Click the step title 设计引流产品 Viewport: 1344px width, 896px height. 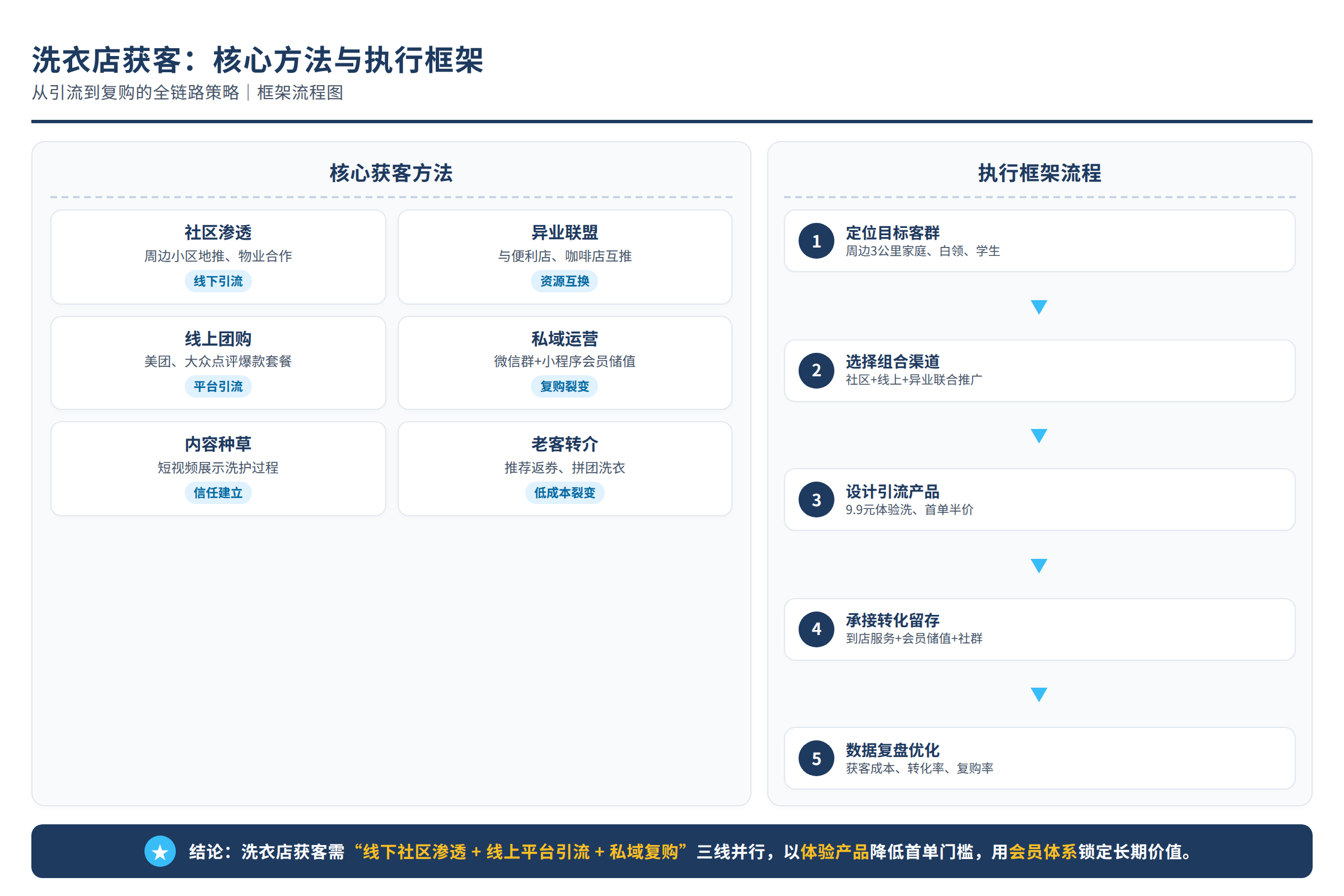point(893,492)
